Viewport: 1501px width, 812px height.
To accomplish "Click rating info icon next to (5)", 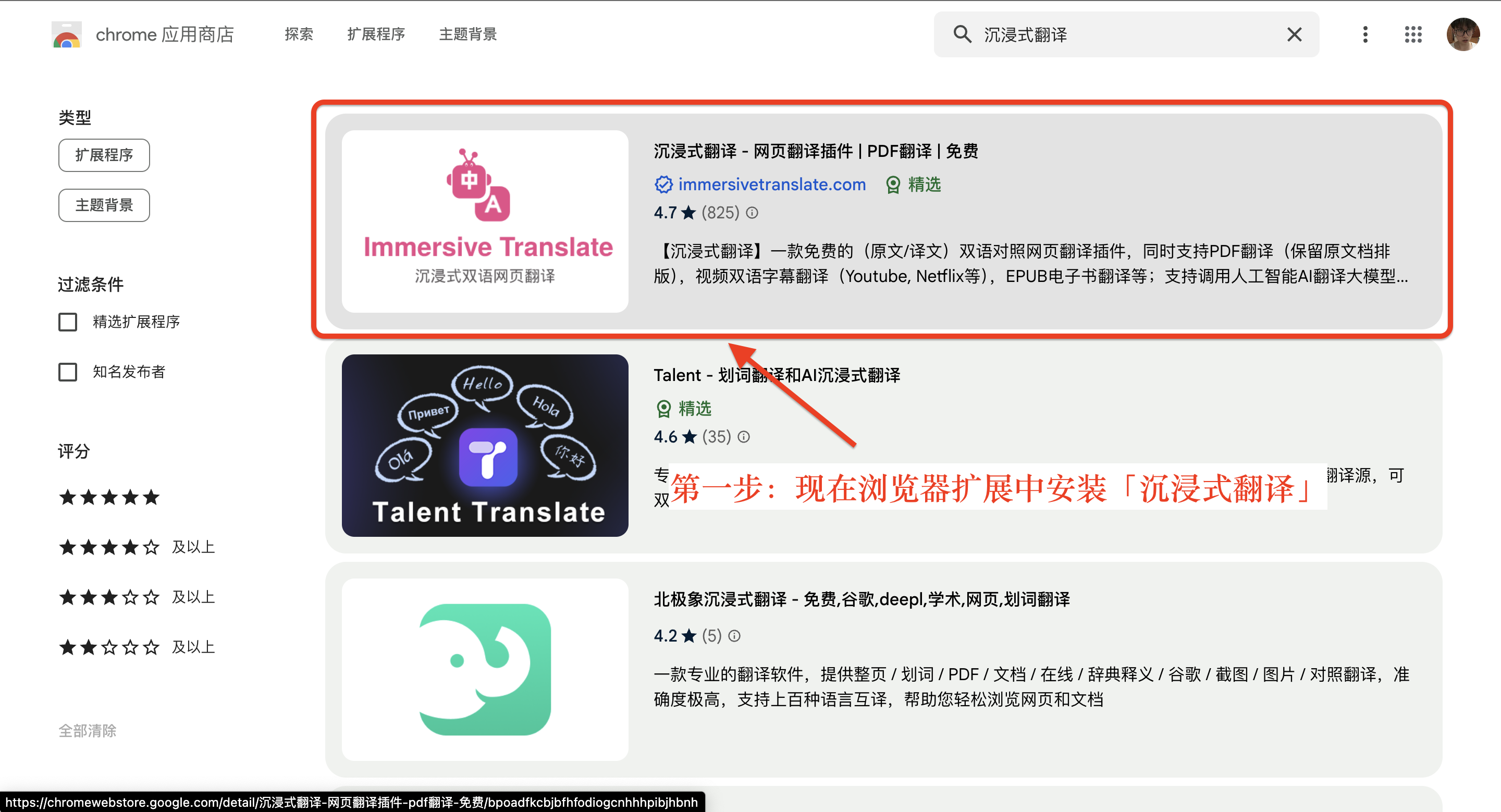I will 734,635.
